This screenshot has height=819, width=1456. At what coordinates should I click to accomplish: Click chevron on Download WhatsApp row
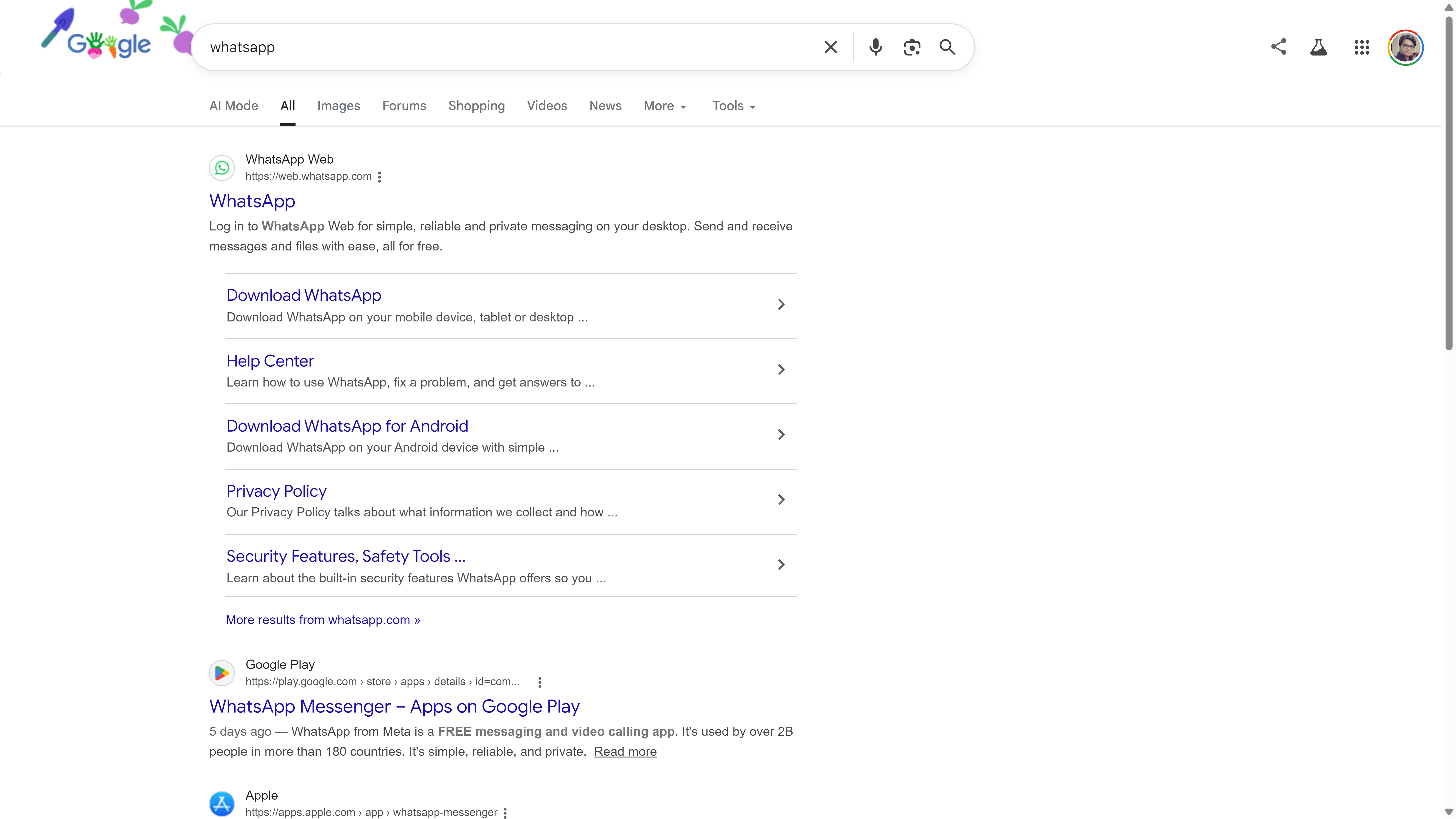pyautogui.click(x=781, y=305)
